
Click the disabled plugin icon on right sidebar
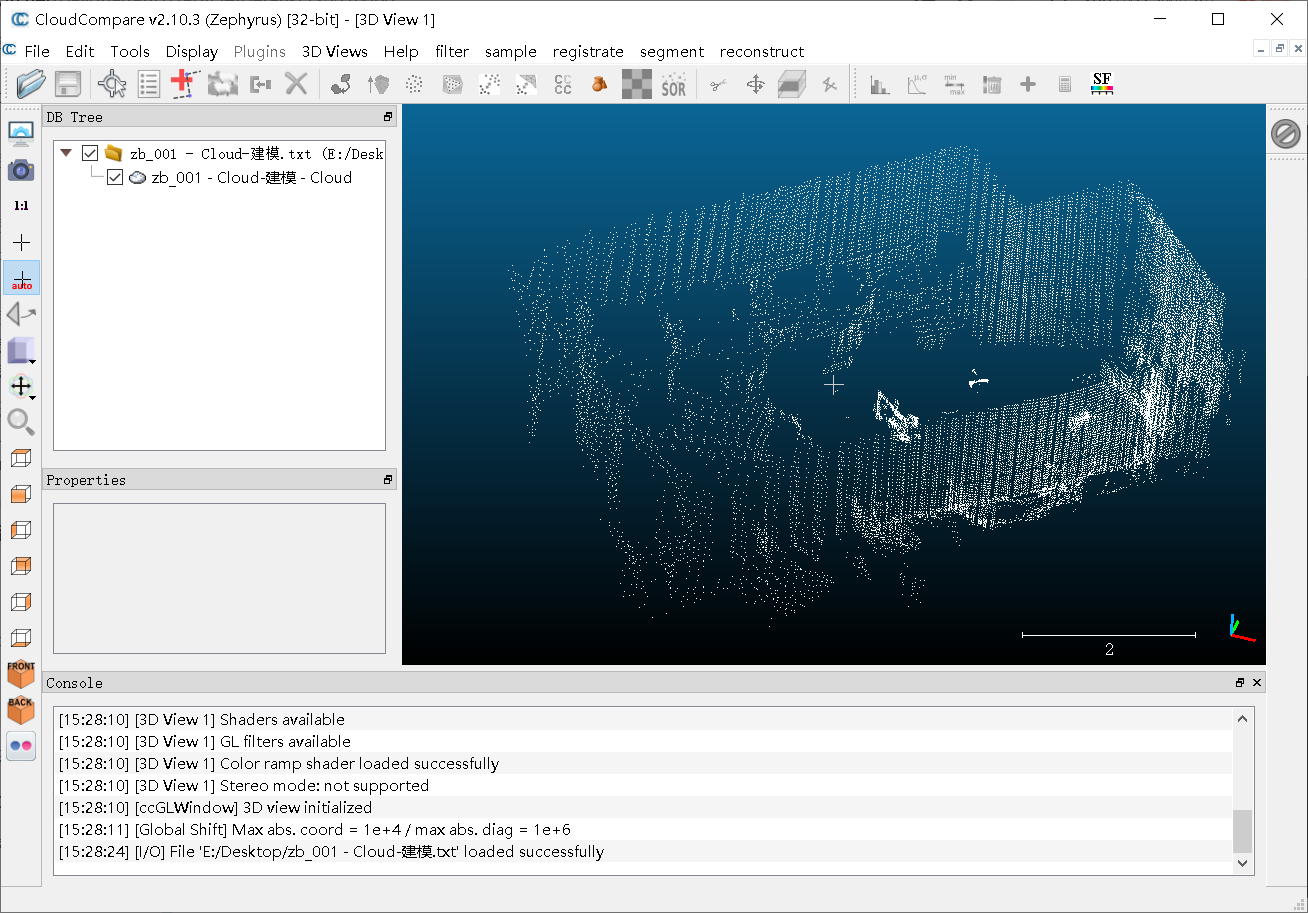[x=1285, y=134]
